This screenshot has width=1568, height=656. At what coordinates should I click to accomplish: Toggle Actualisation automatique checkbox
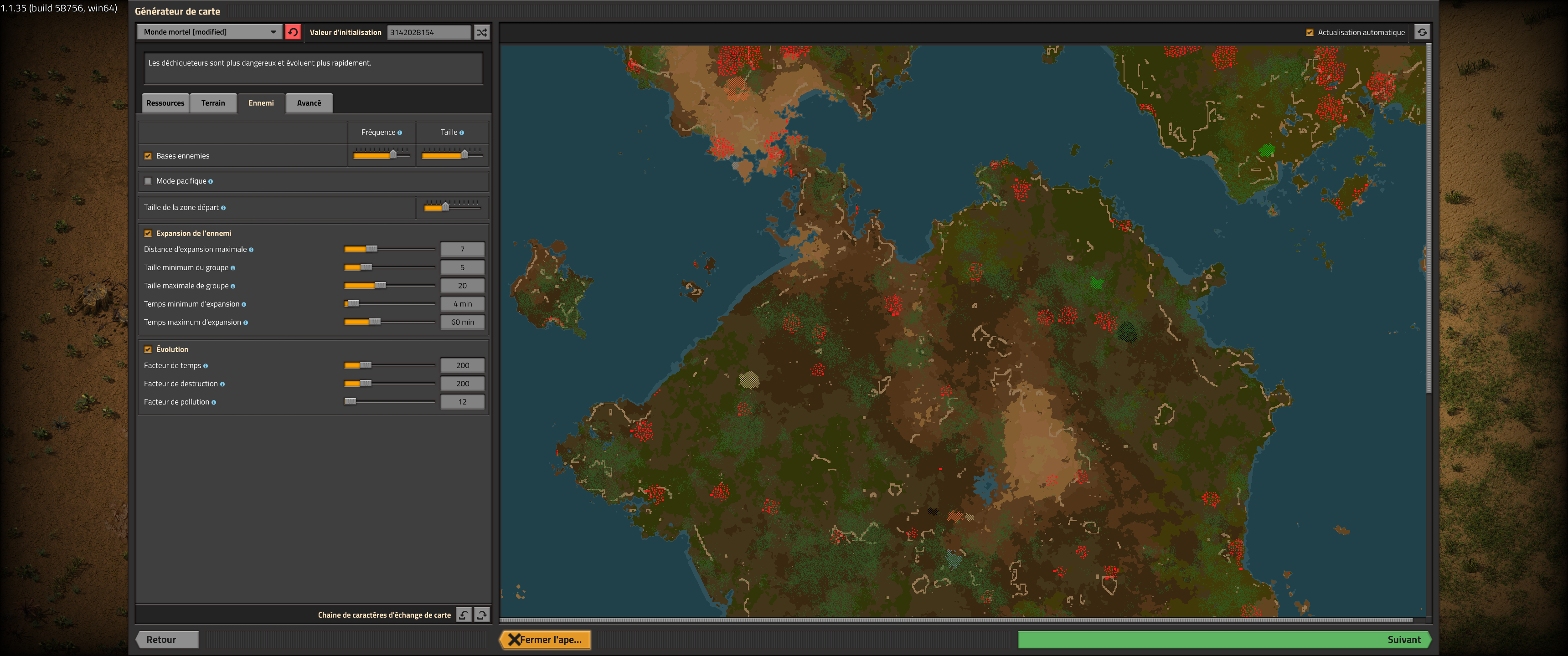[1309, 33]
